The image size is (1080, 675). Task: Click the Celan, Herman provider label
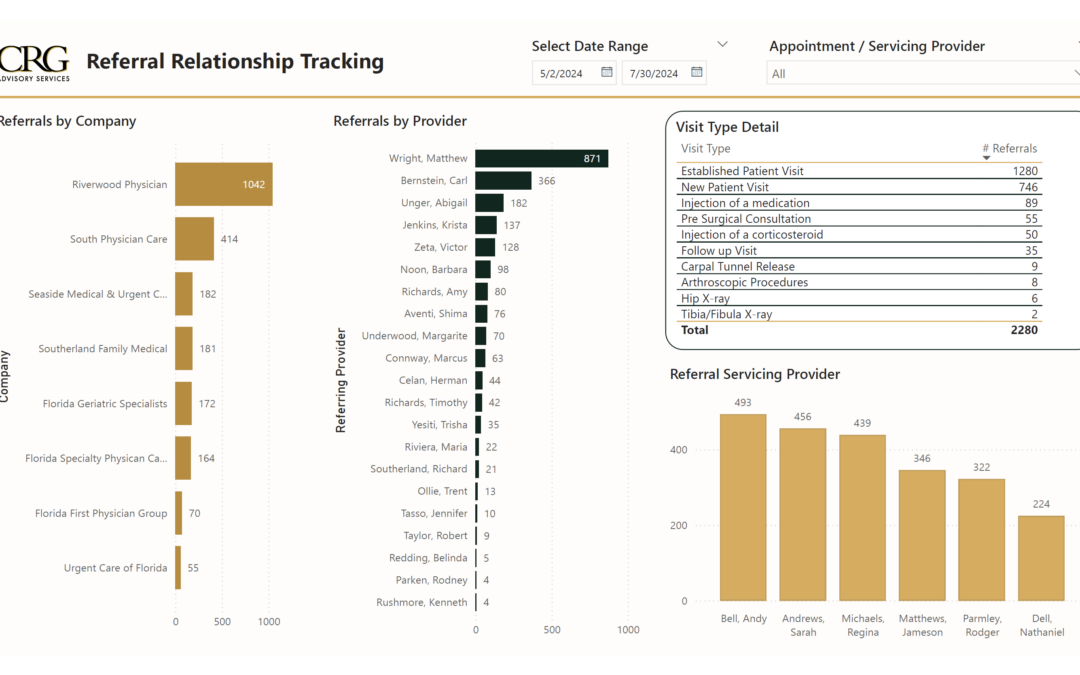(433, 380)
